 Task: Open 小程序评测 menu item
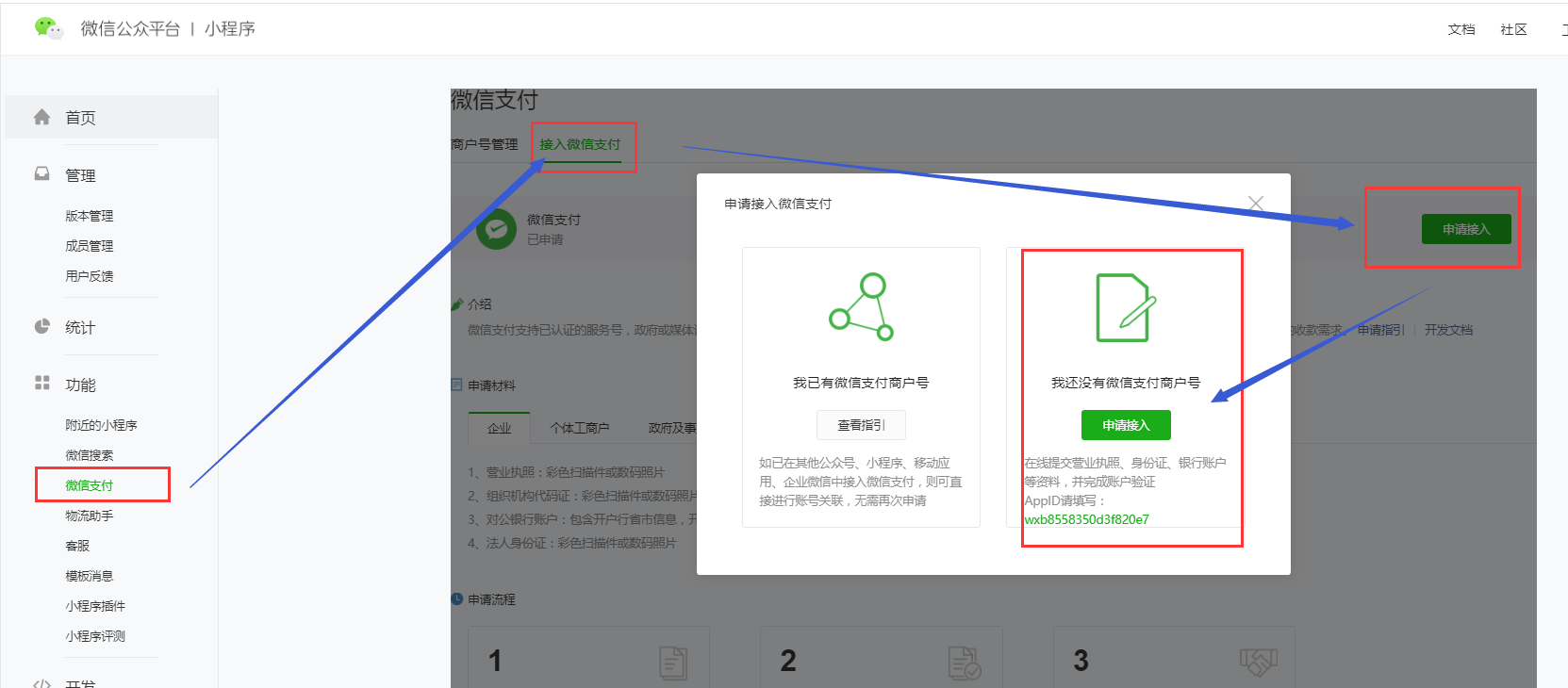[x=95, y=636]
